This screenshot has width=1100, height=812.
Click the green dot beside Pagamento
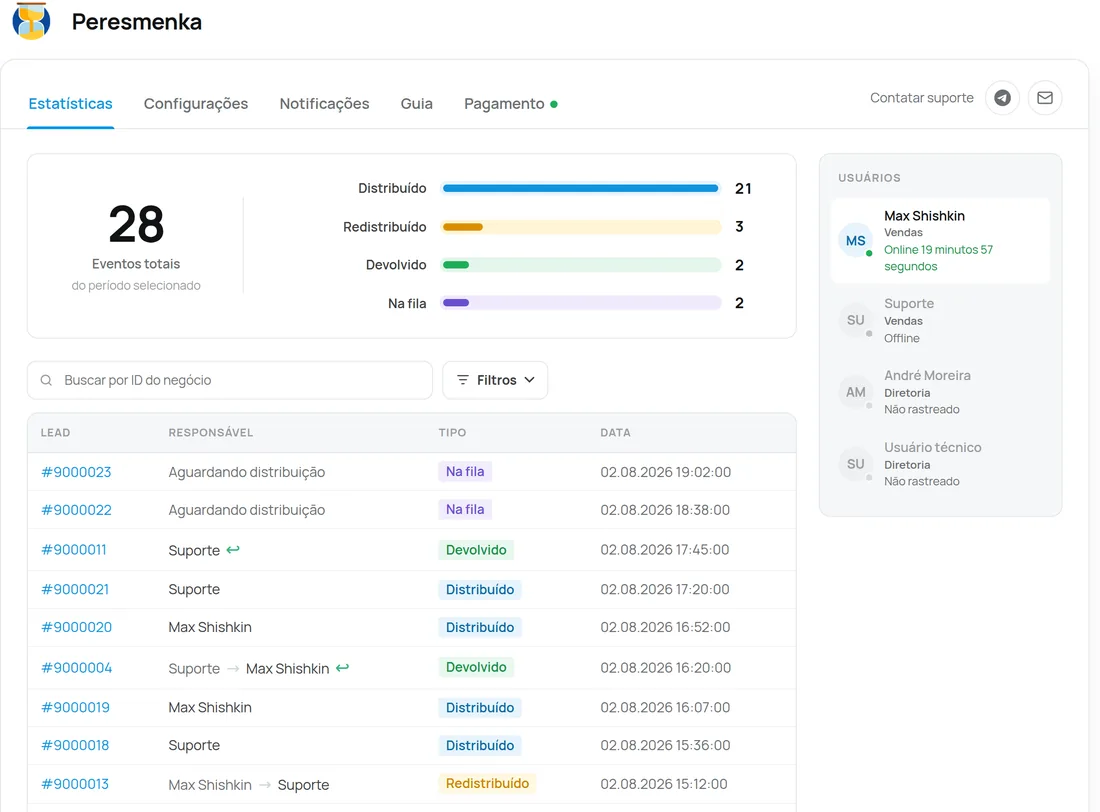pos(554,104)
